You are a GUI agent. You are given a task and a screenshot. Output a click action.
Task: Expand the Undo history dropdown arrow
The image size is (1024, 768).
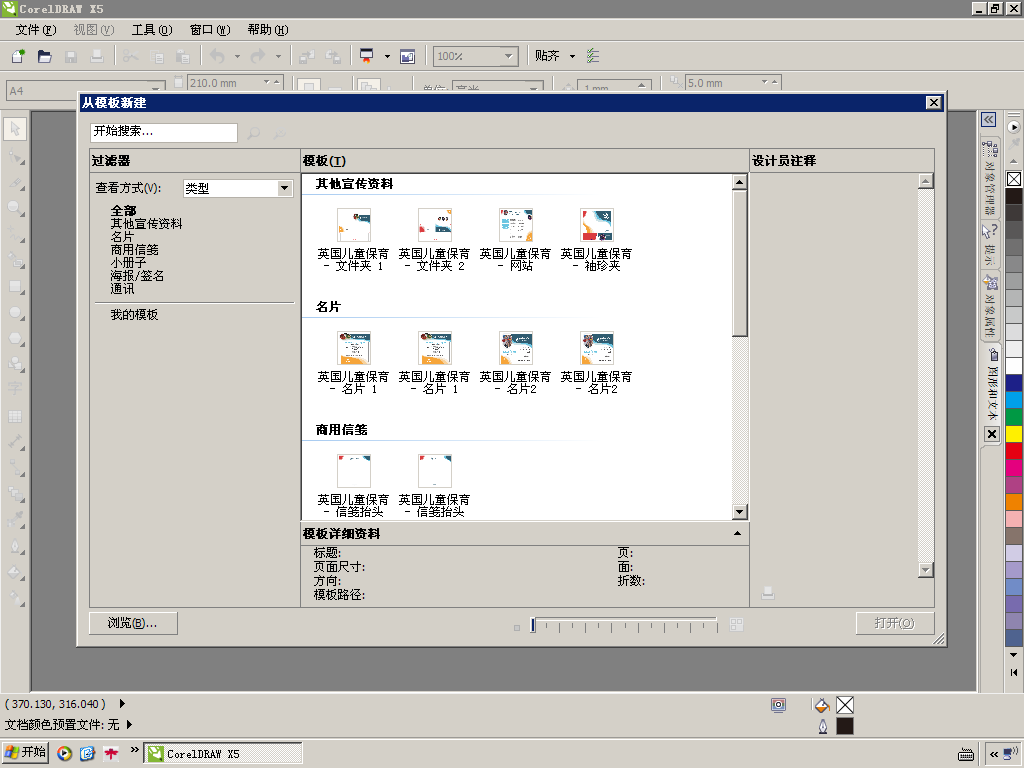(x=237, y=56)
